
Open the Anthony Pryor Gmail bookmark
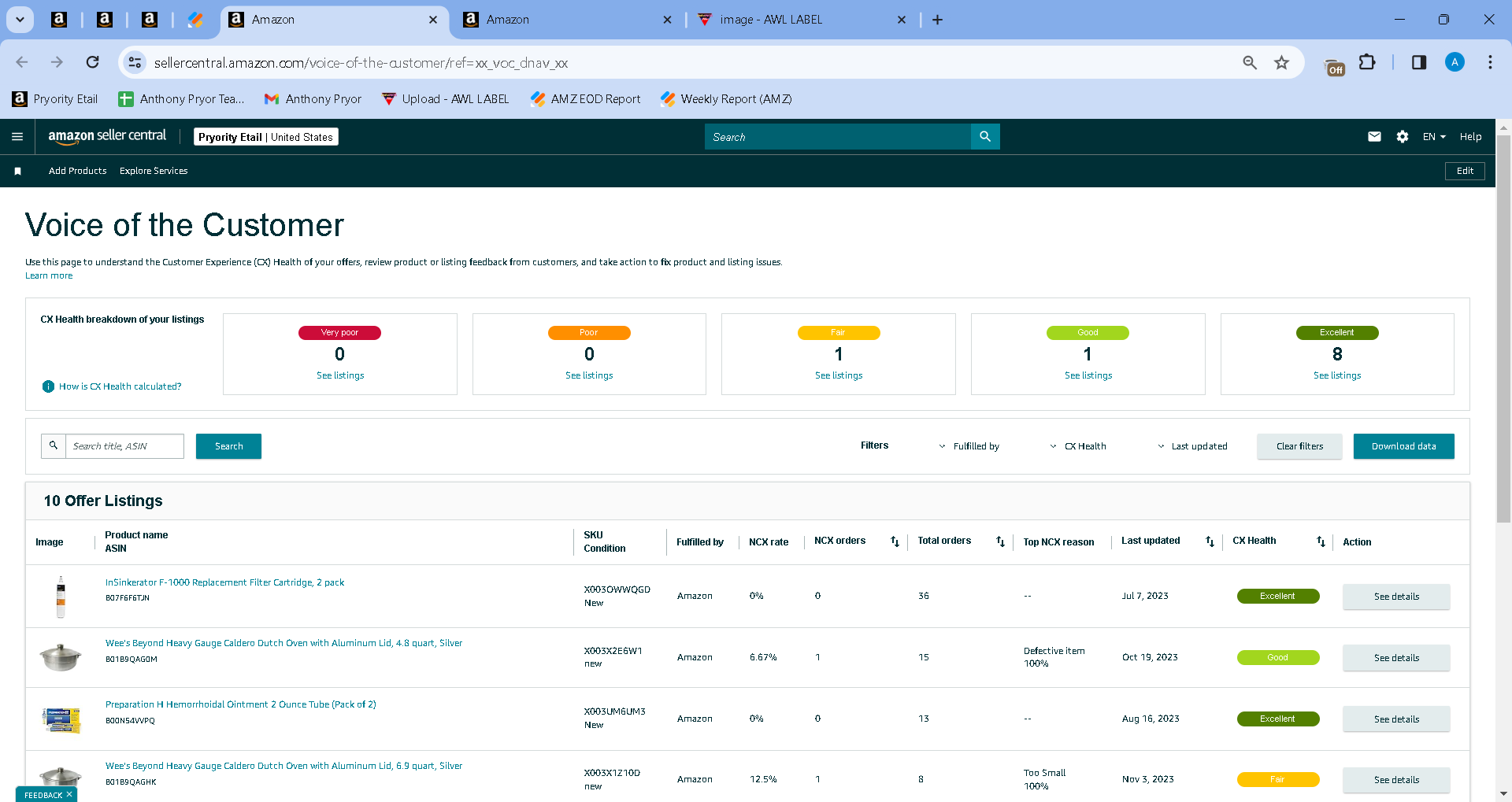point(313,99)
